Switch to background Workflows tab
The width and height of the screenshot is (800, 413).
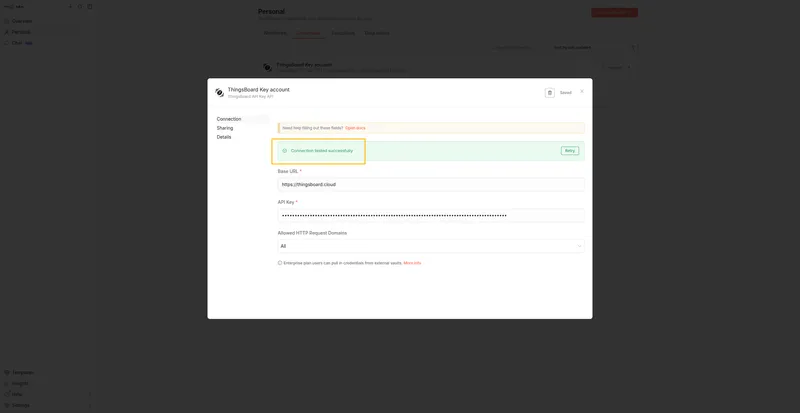pos(275,33)
